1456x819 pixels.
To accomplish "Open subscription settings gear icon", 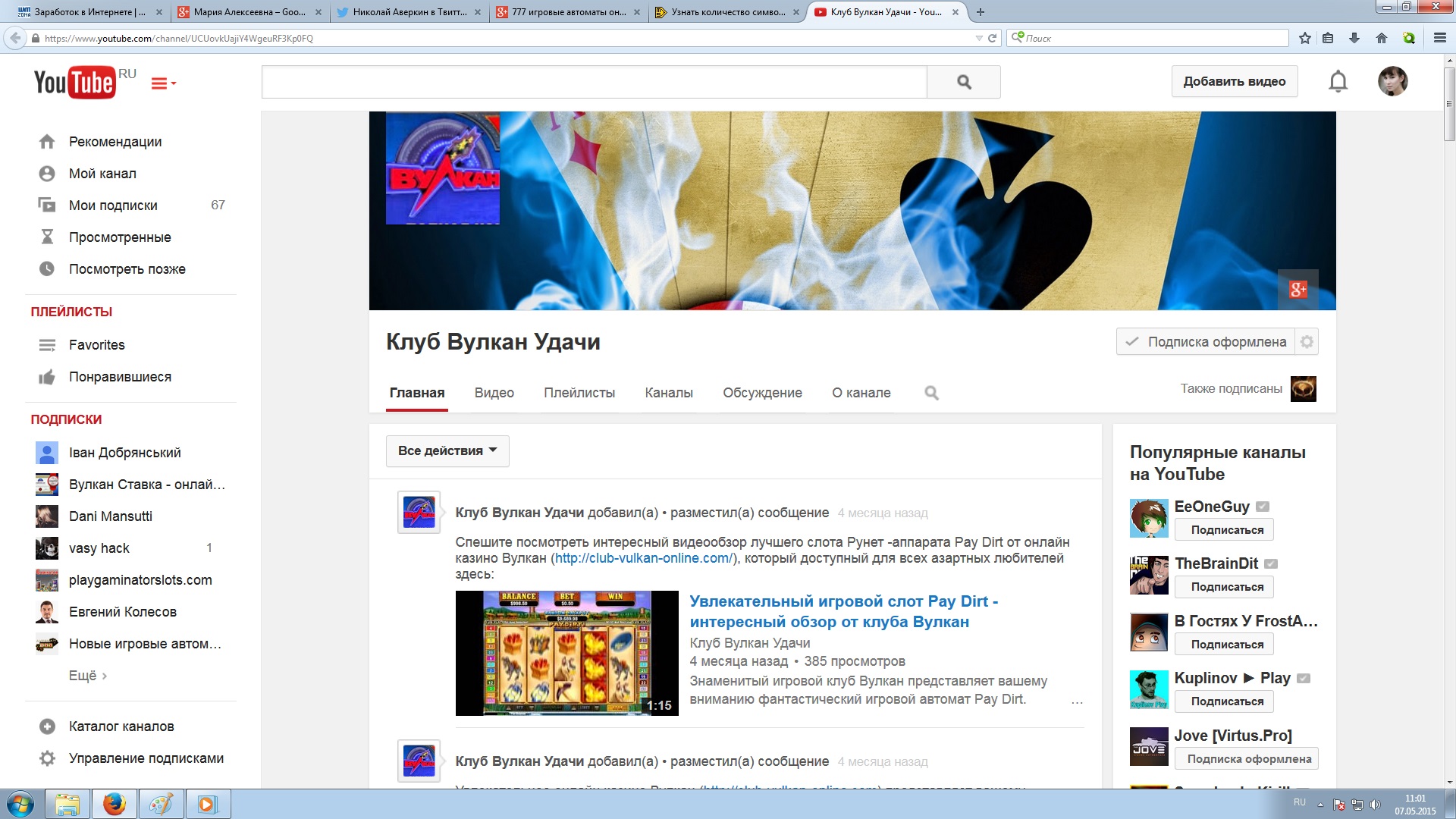I will coord(1307,342).
